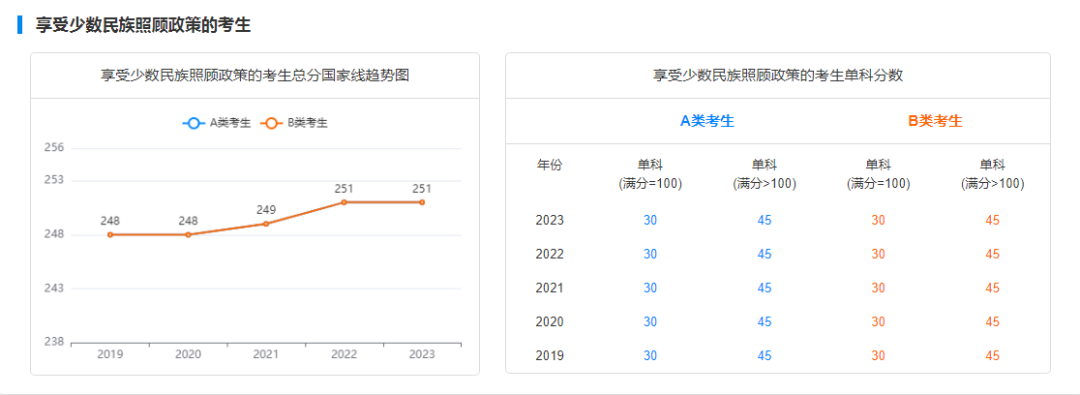
Task: Click the 249 value label on the chart
Action: [x=266, y=210]
